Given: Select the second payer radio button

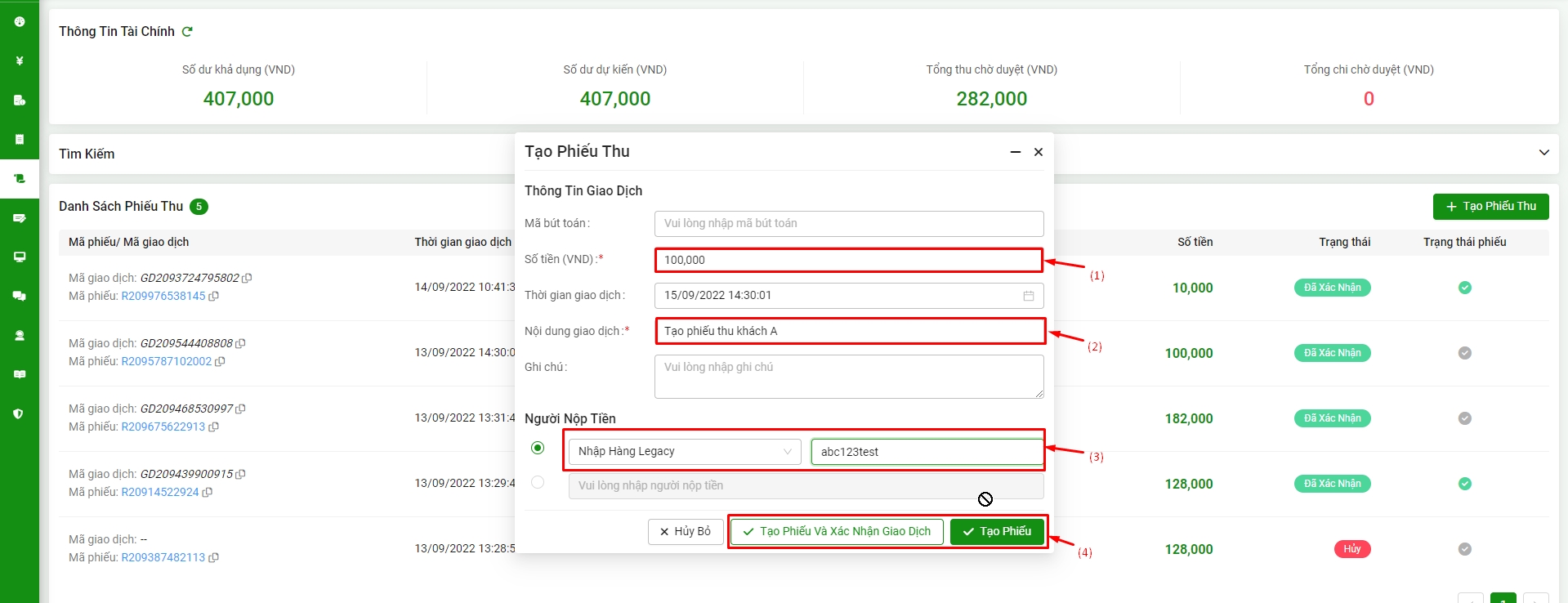Looking at the screenshot, I should tap(538, 482).
